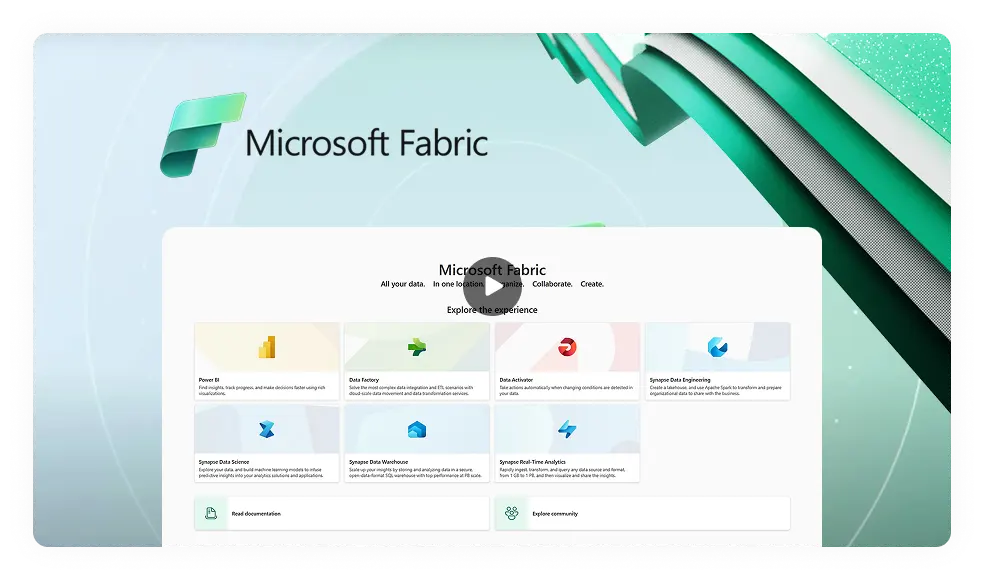Click the Synapse Data Engineering card title

point(680,380)
